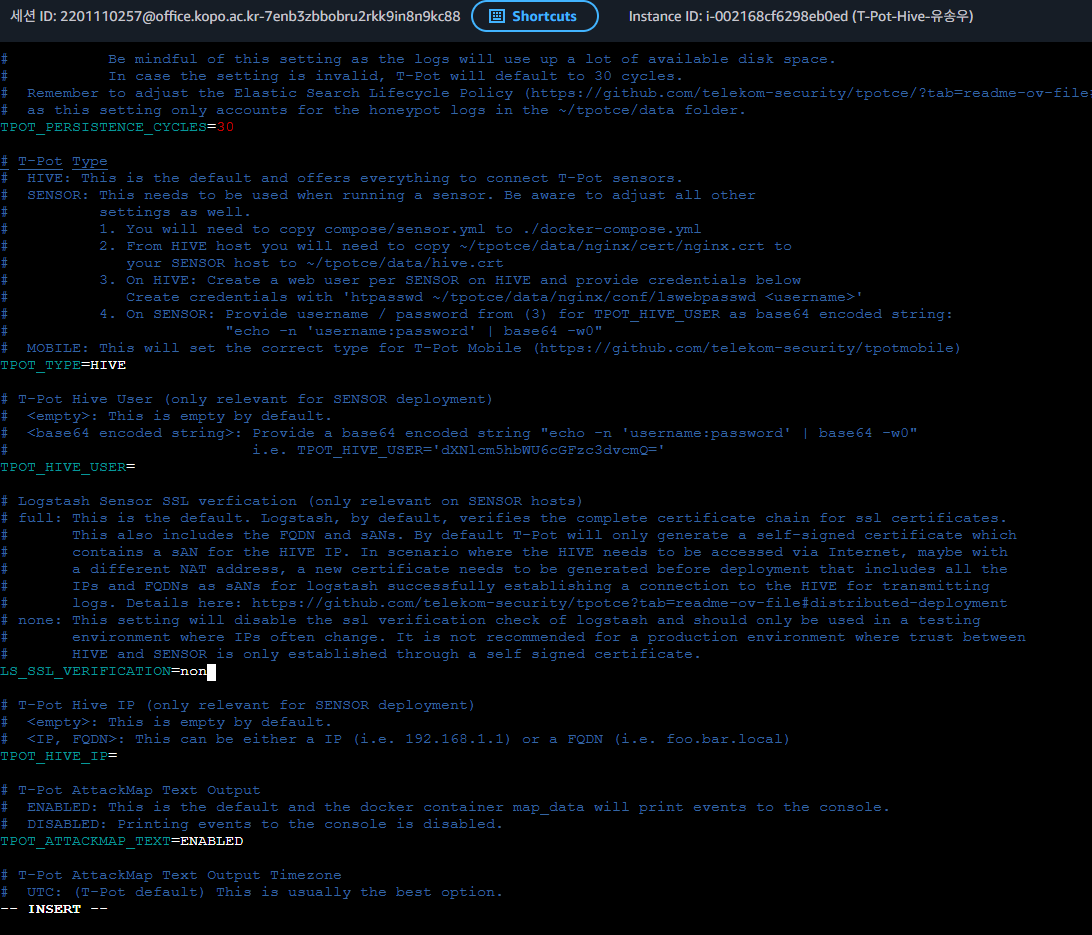Viewport: 1092px width, 935px height.
Task: Place cursor on LS_SSL_VERIFICATION=non line
Action: (x=108, y=672)
